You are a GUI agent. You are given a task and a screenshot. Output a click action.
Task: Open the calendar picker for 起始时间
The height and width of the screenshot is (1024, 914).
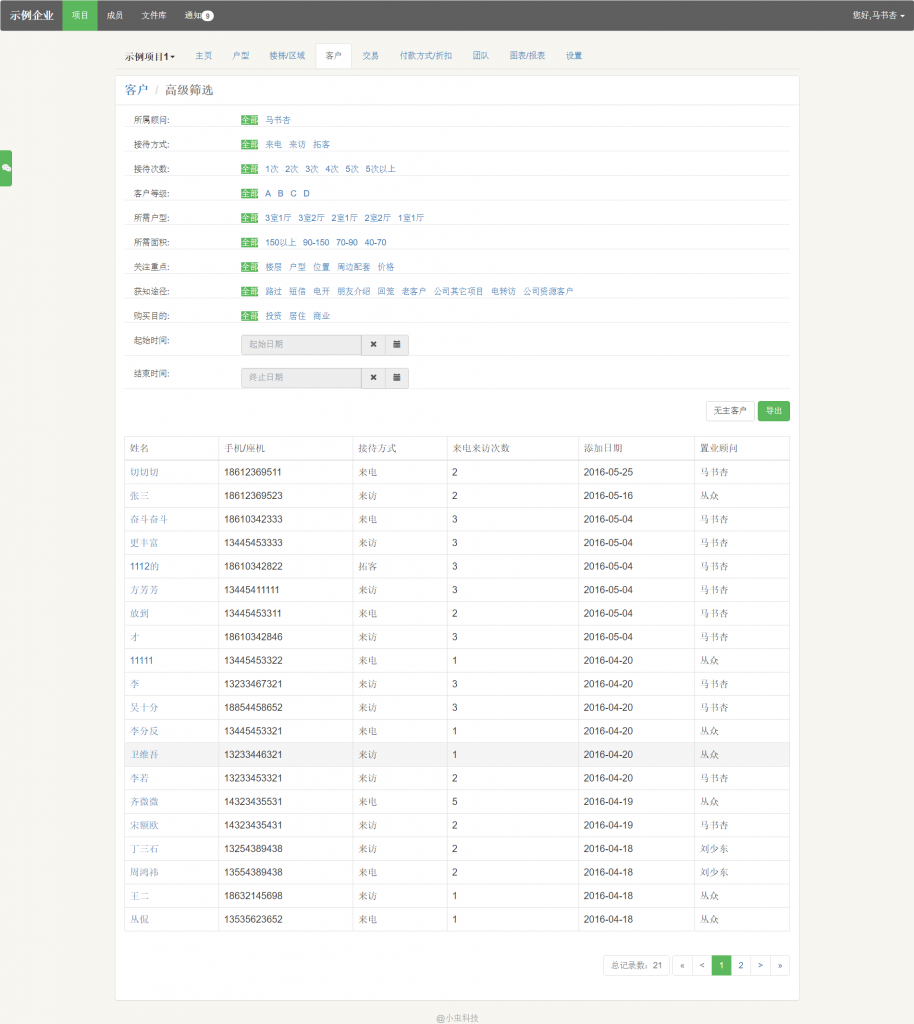pyautogui.click(x=396, y=344)
